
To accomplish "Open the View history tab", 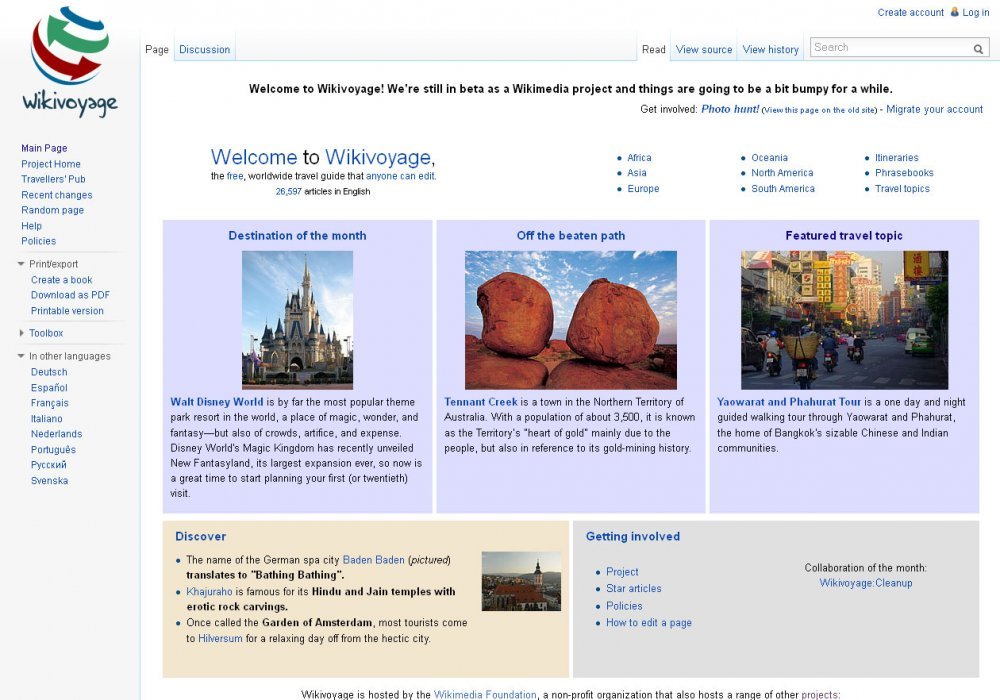I will (x=770, y=49).
